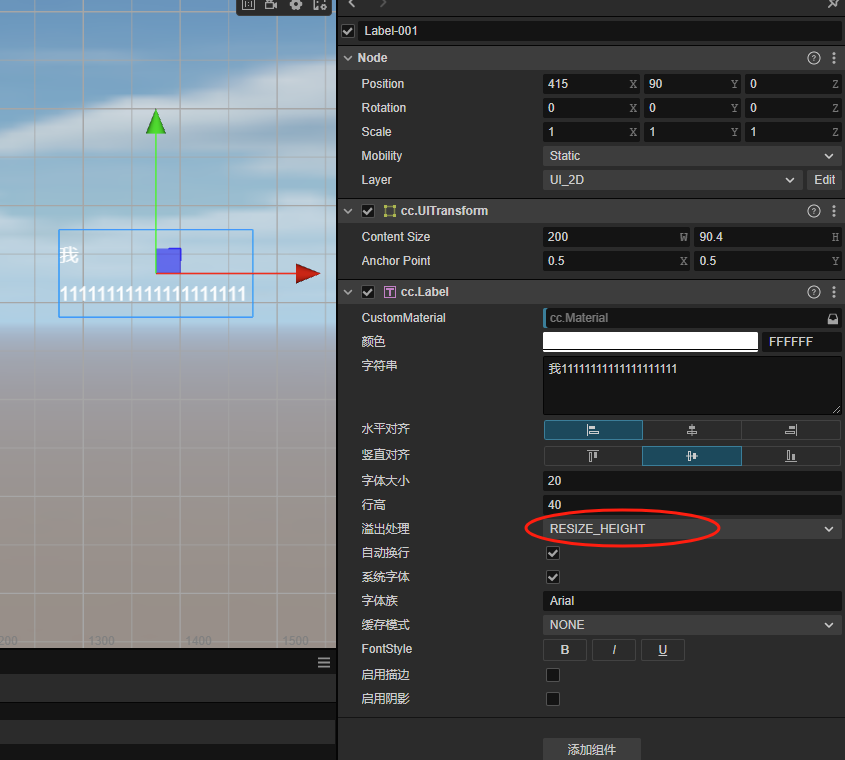Click Content Size height 90.4
This screenshot has width=845, height=760.
(x=768, y=237)
